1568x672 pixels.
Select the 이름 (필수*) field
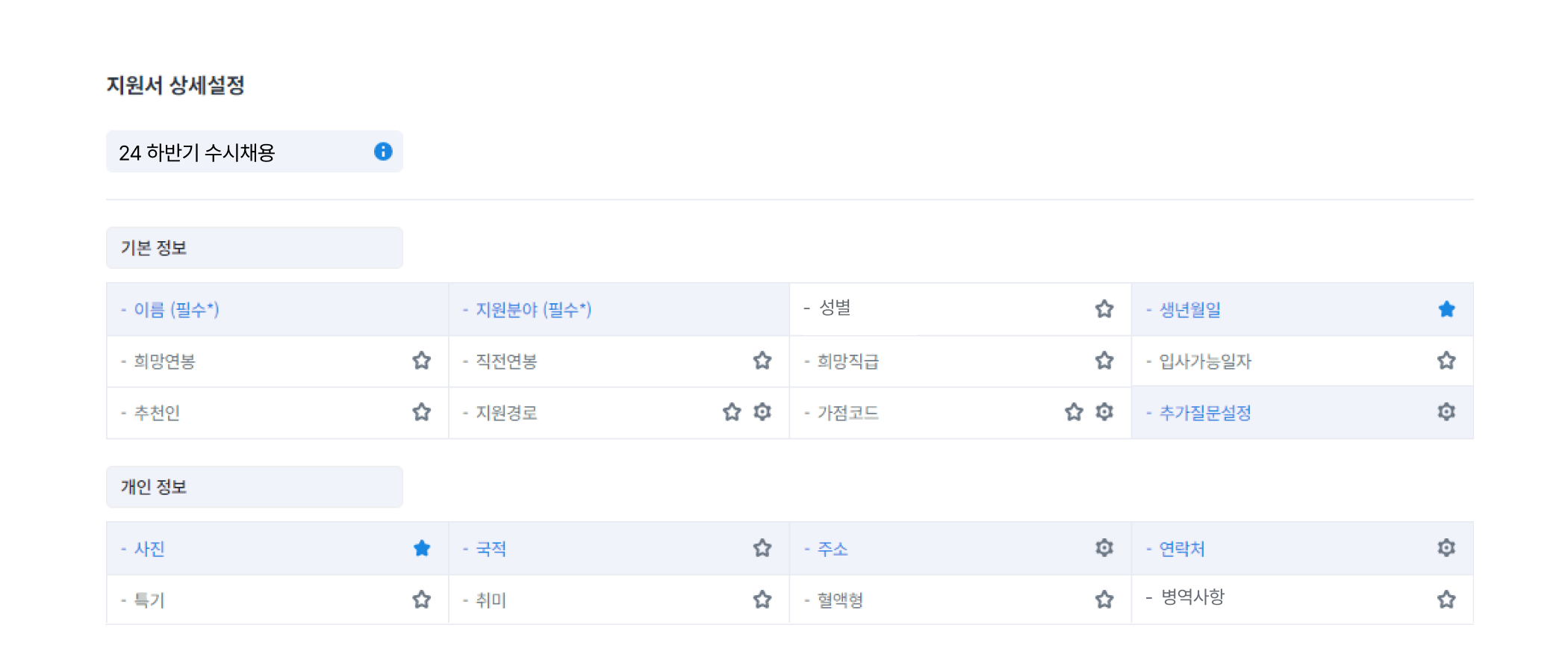click(x=177, y=309)
